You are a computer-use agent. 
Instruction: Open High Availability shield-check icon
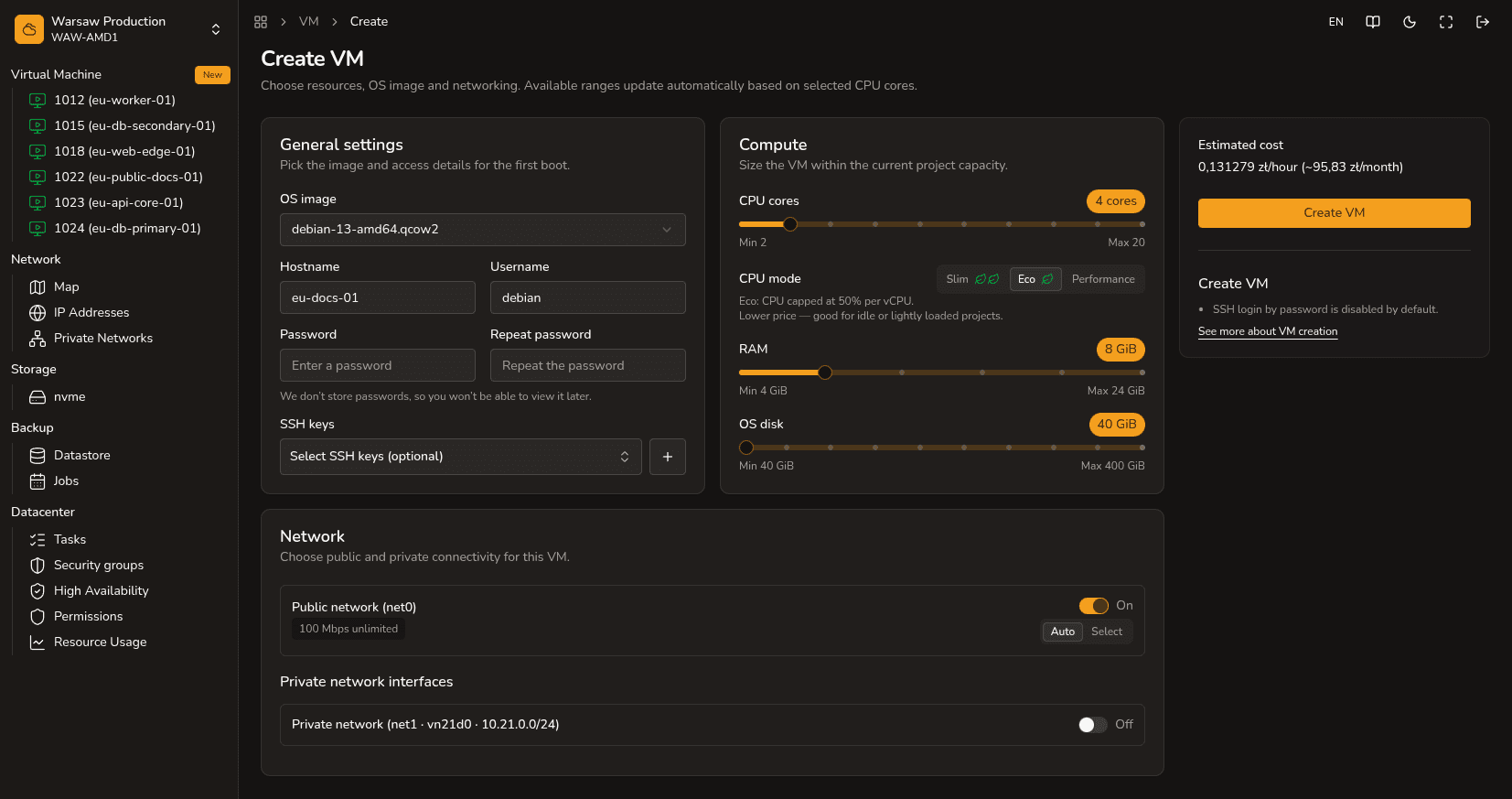click(38, 590)
